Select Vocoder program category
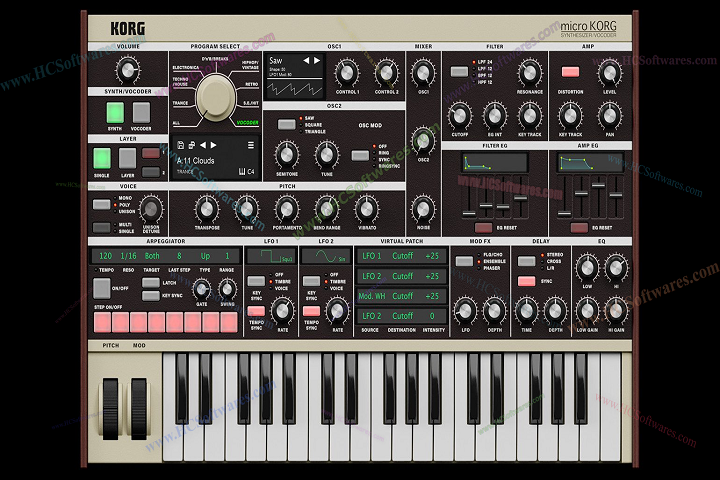 coord(248,123)
